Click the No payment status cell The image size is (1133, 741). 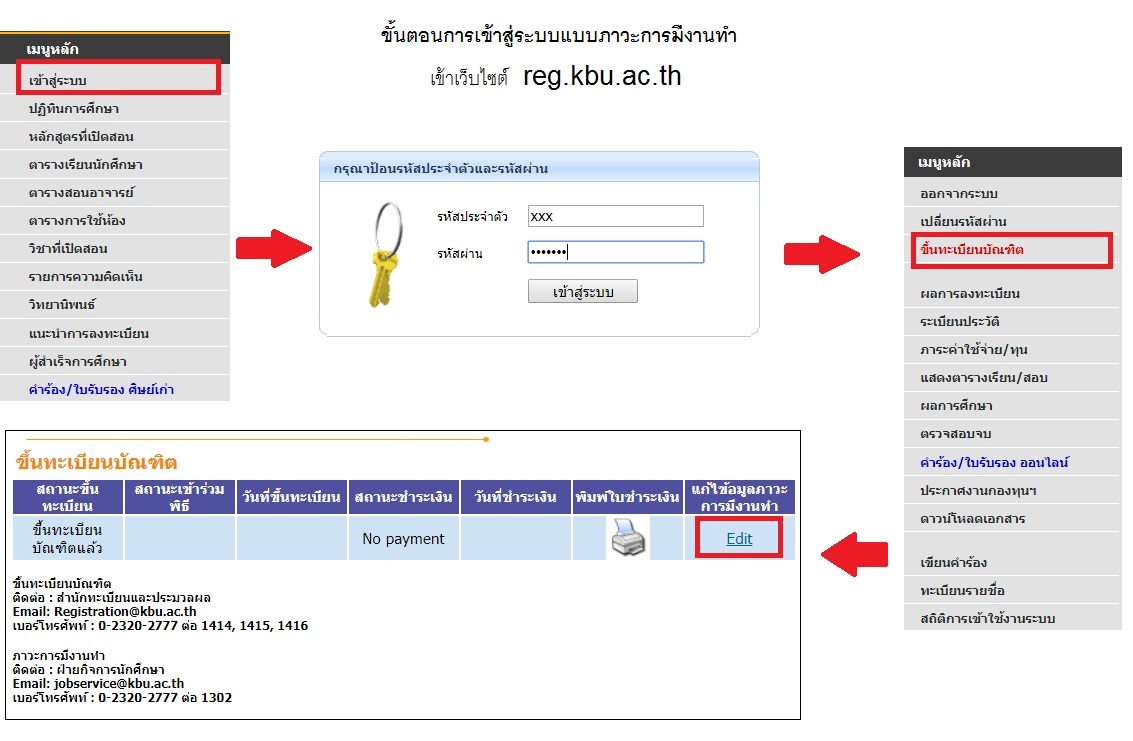click(403, 539)
